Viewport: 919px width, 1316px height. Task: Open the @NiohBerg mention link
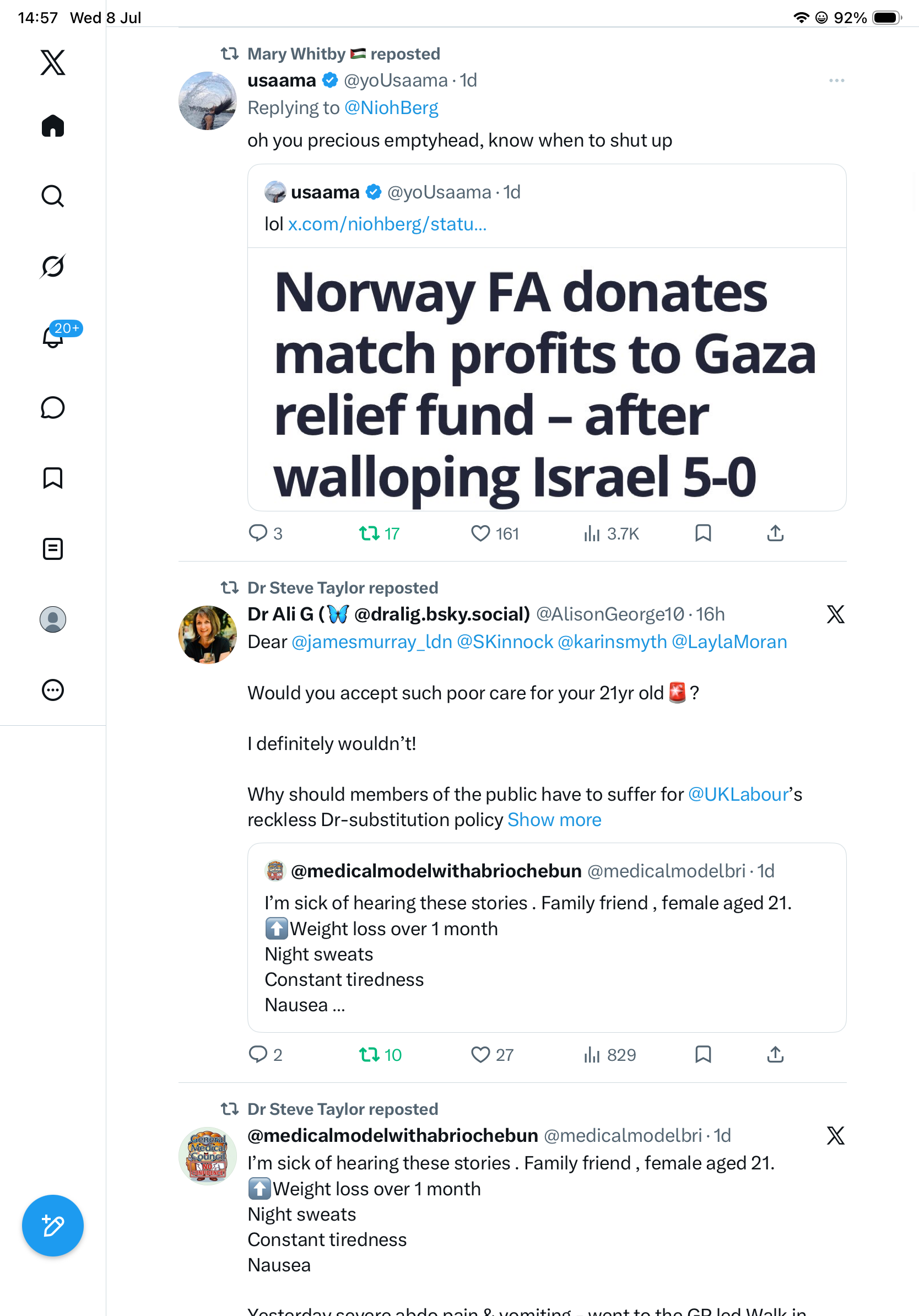click(x=391, y=108)
